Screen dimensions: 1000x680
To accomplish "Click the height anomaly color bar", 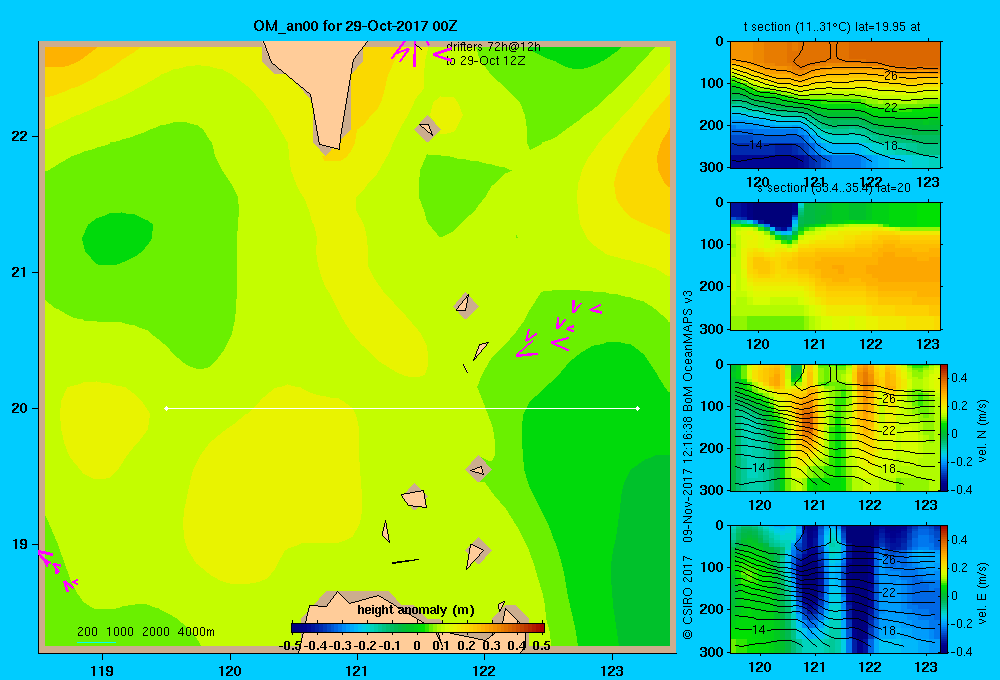I will pos(418,628).
